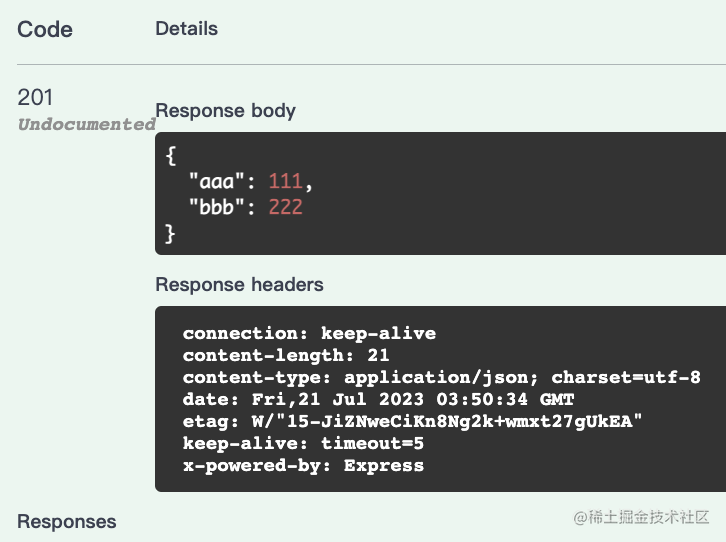Click the Response body heading
The width and height of the screenshot is (726, 542).
coord(225,111)
